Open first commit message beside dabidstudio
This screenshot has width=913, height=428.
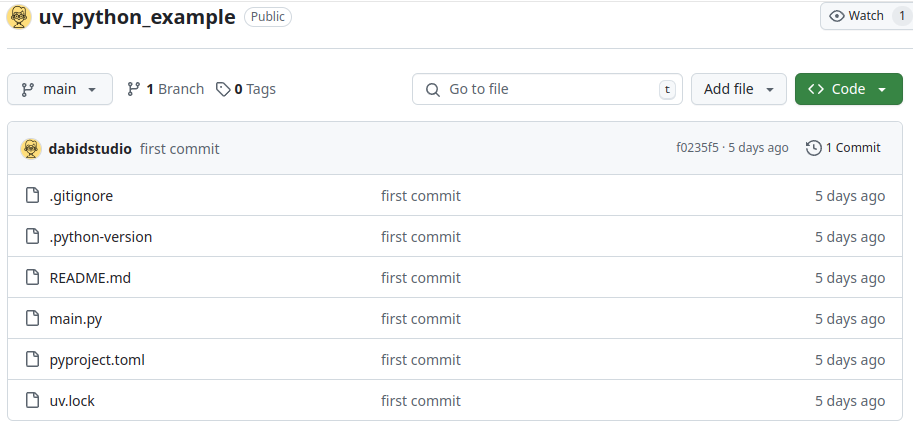click(180, 148)
